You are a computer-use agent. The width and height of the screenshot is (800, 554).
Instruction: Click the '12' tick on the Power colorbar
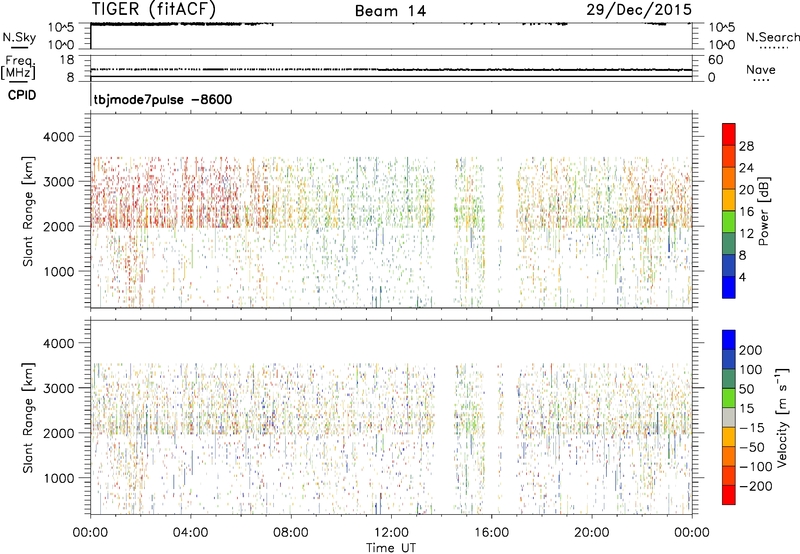click(746, 234)
